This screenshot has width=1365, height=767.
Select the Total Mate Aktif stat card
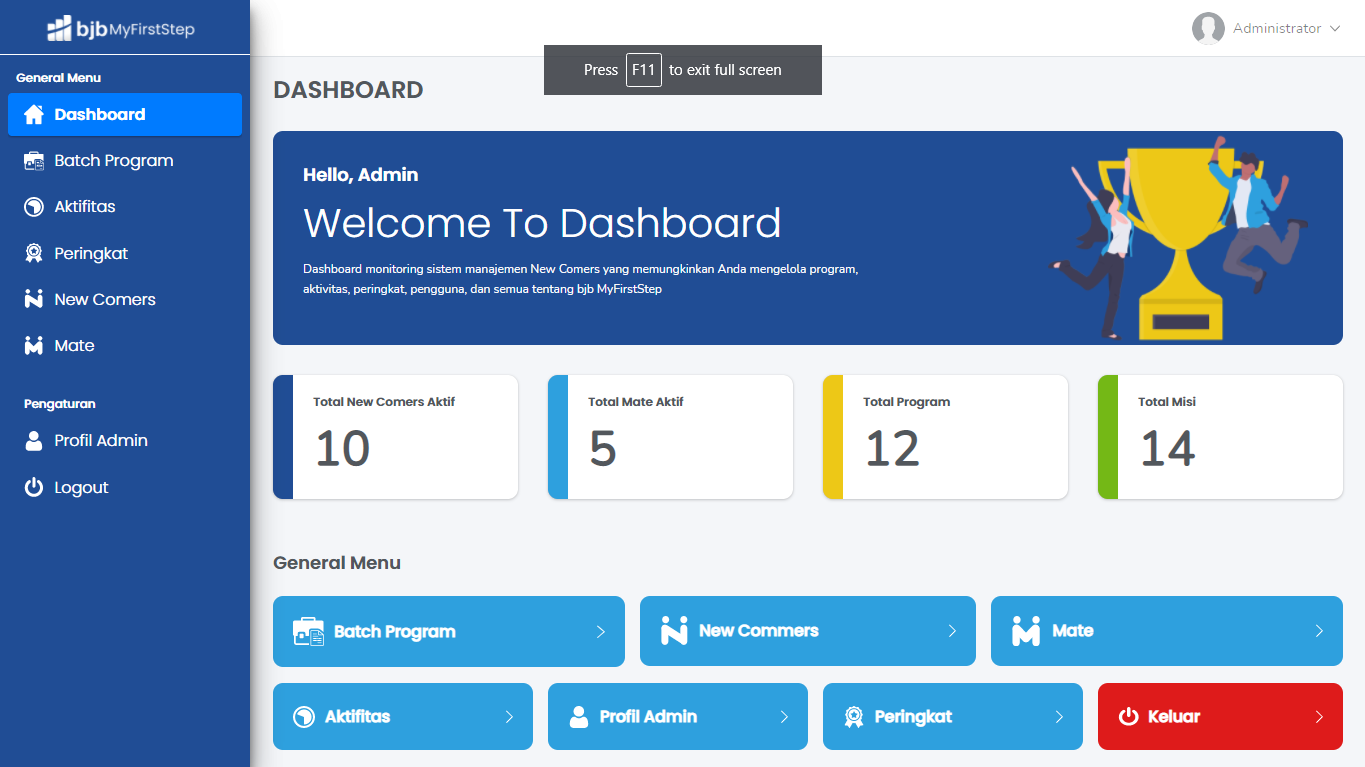pos(671,437)
